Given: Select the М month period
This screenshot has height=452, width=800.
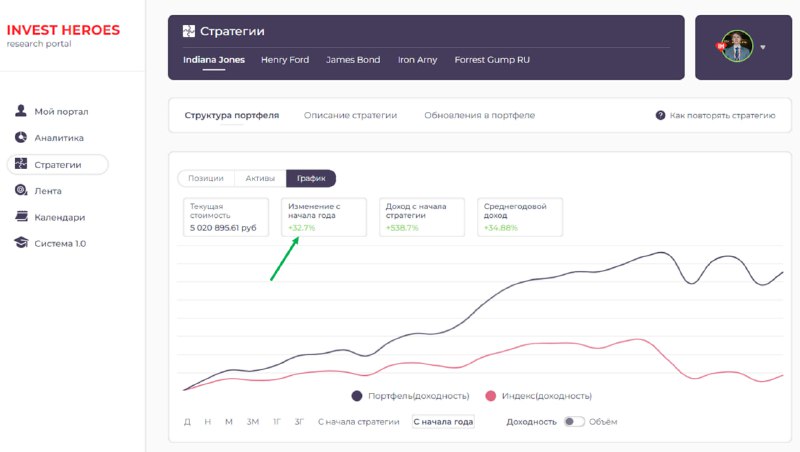Looking at the screenshot, I should tap(229, 422).
